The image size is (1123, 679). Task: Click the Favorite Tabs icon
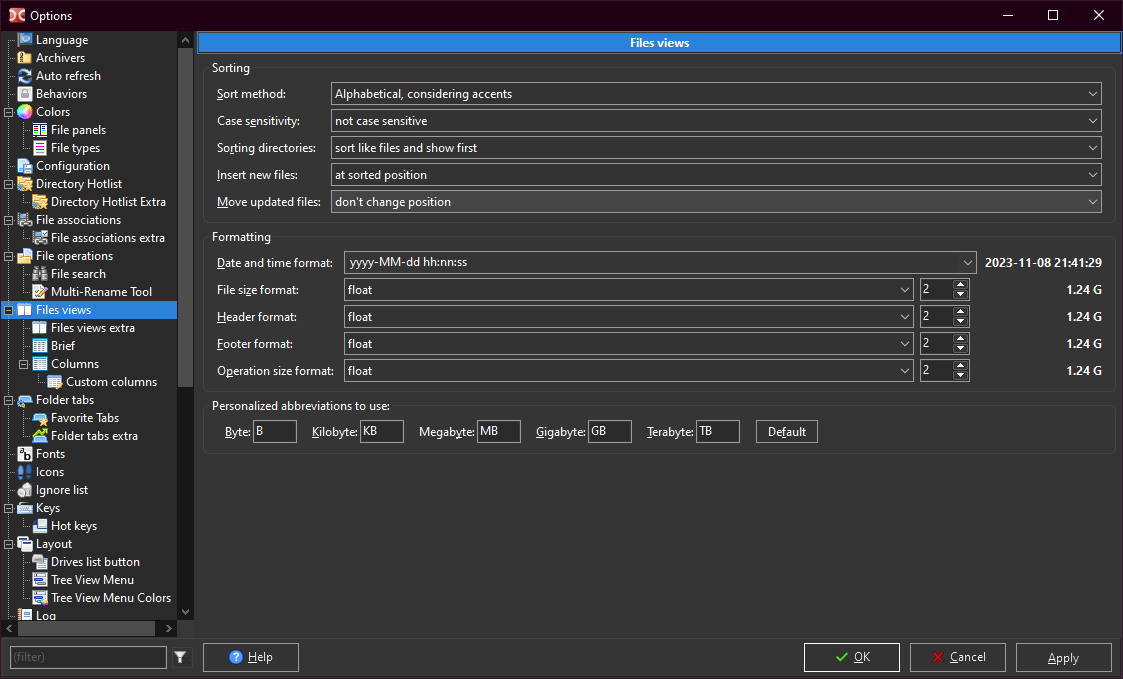coord(40,418)
